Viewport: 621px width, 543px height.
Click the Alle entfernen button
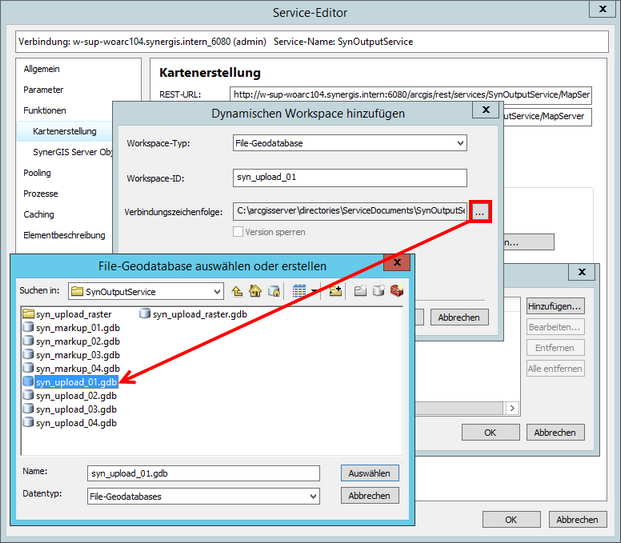coord(555,369)
